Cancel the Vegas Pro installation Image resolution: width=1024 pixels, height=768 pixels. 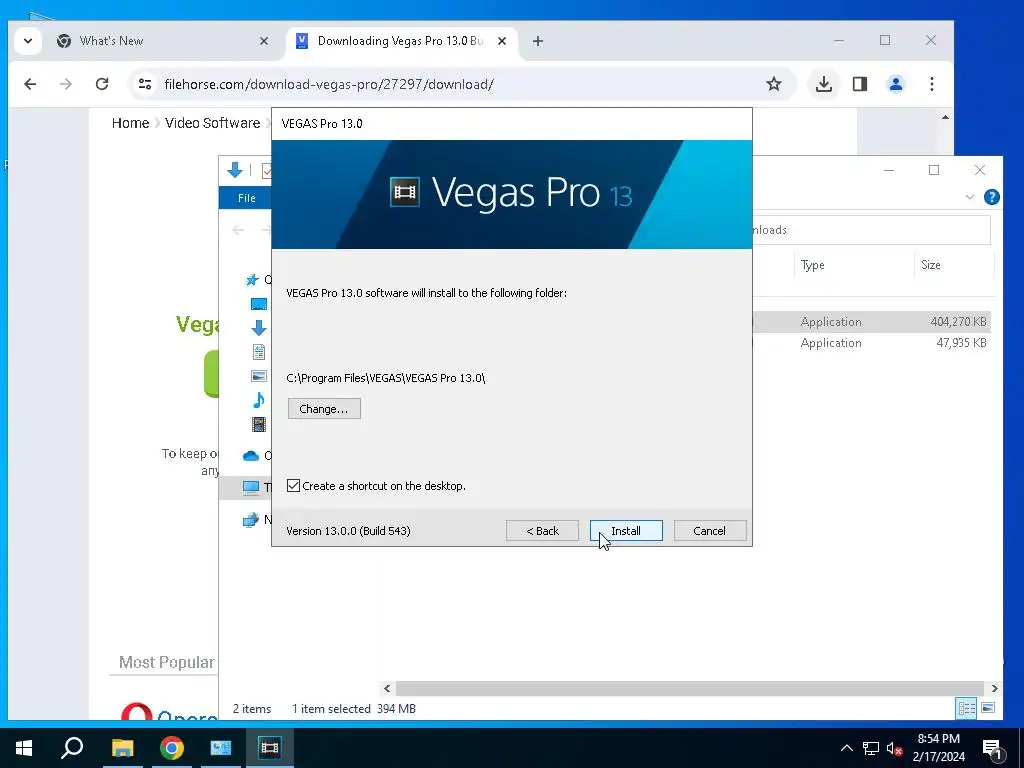[709, 531]
